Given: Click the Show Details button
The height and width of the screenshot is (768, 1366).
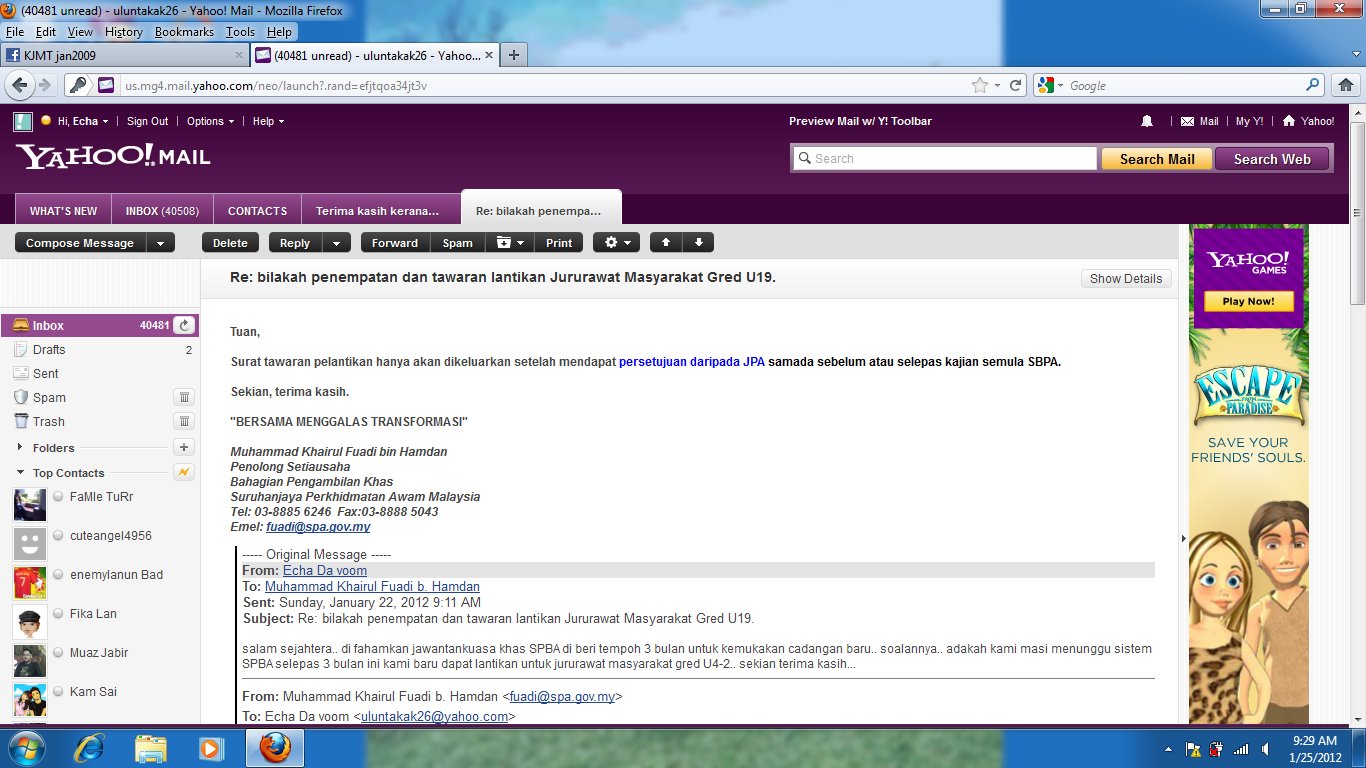Looking at the screenshot, I should pos(1126,278).
